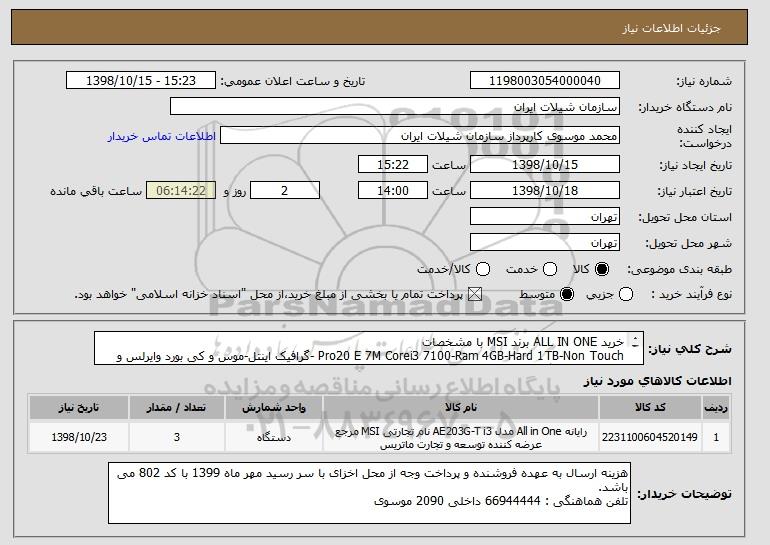The width and height of the screenshot is (770, 545).
Task: Click the delivery city field تهران
Action: point(545,243)
